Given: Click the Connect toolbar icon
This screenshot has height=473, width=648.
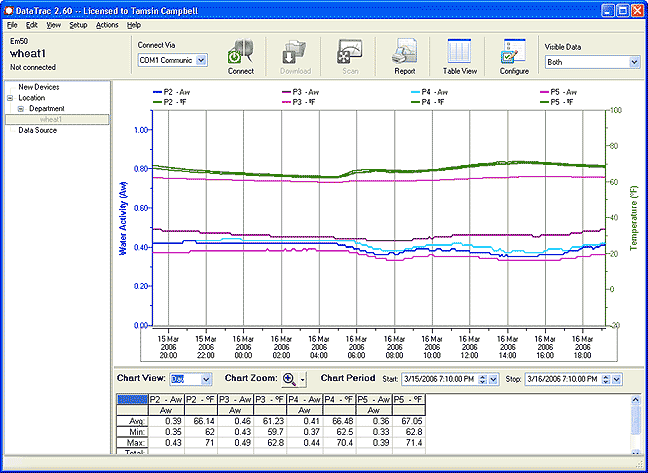Looking at the screenshot, I should click(x=241, y=52).
